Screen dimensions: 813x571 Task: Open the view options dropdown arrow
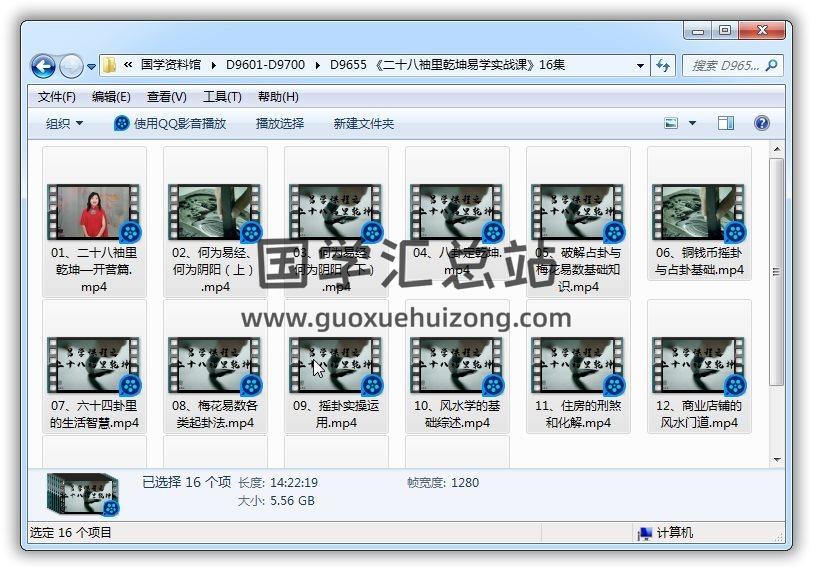[x=693, y=123]
